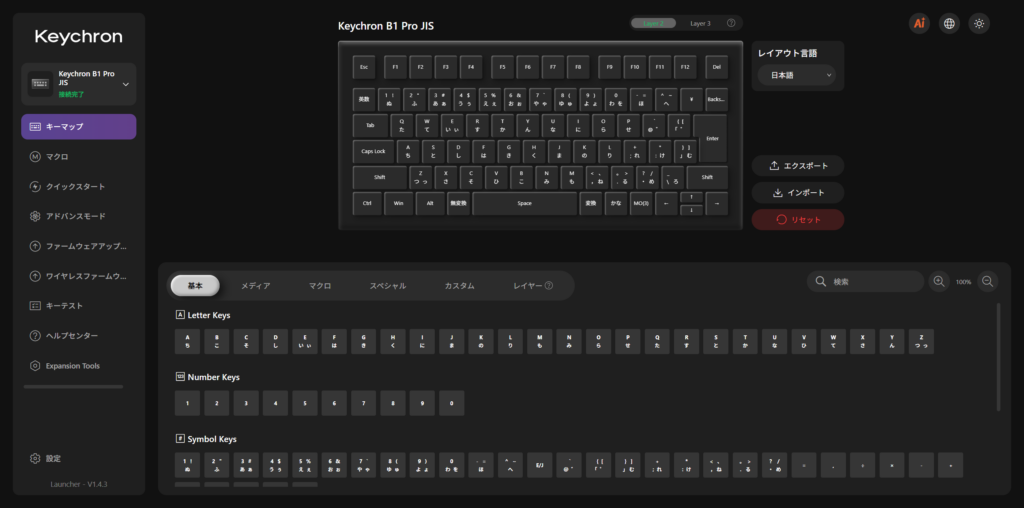The image size is (1024, 508).
Task: Select the Alt key on keyboard preview
Action: pyautogui.click(x=430, y=204)
